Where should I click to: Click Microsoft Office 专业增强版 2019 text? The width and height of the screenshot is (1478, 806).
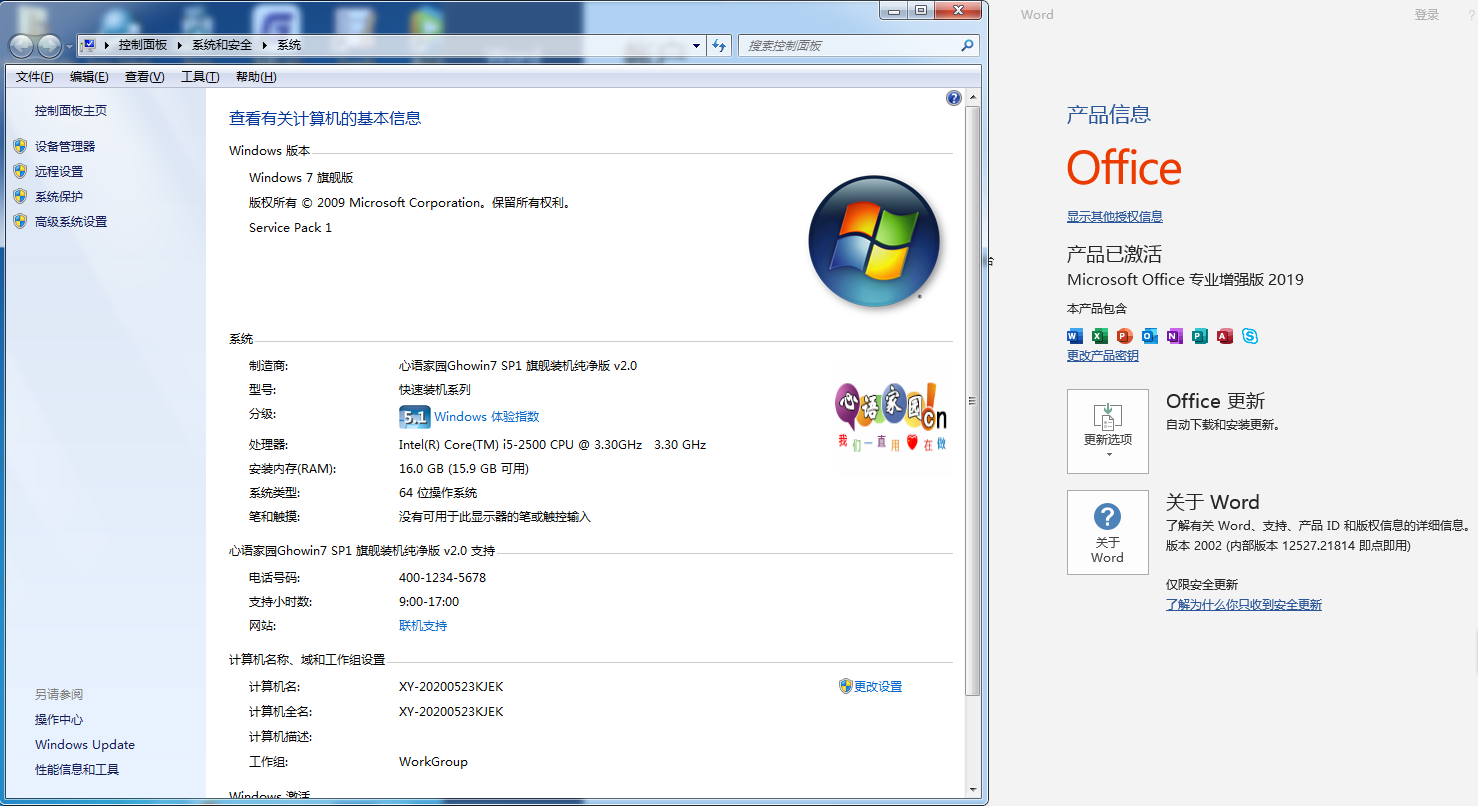pos(1185,280)
